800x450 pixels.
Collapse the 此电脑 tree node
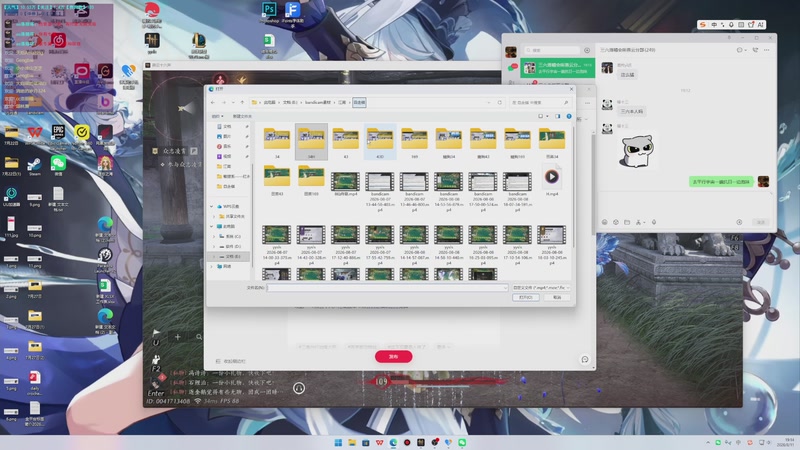click(212, 226)
